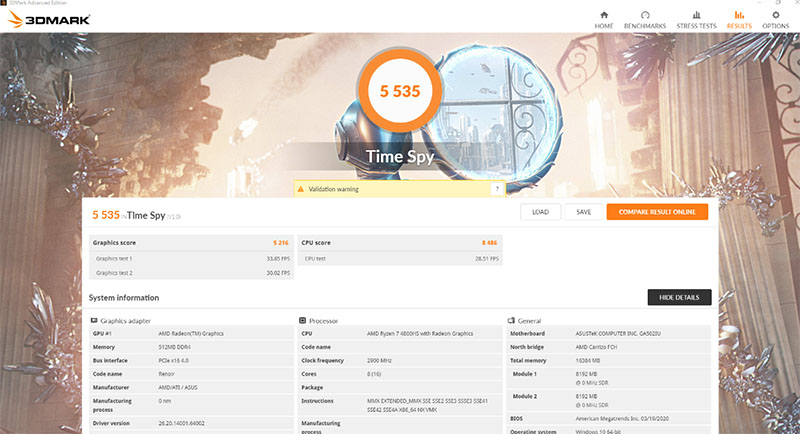Click the American Megatrends BIOS value
Viewport: 800px width, 434px height.
(x=622, y=419)
